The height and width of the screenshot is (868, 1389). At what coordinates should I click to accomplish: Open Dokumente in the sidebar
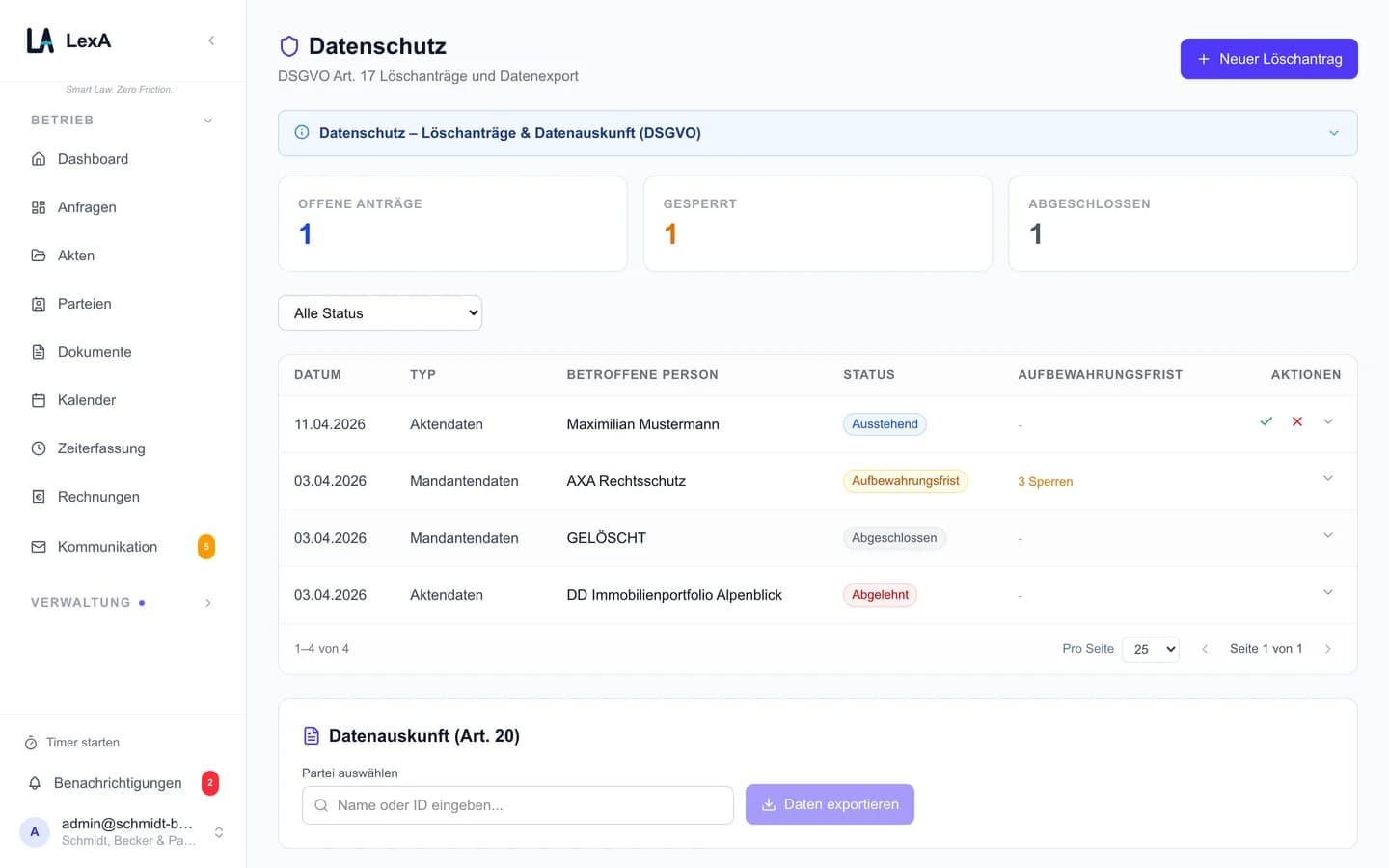pos(123,352)
